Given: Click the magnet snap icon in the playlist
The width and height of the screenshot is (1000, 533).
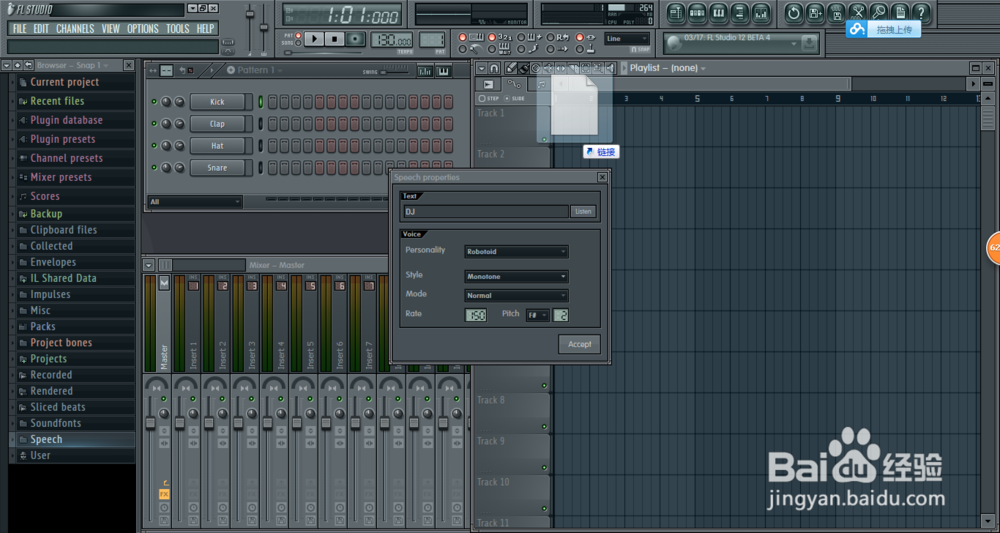Looking at the screenshot, I should [494, 68].
